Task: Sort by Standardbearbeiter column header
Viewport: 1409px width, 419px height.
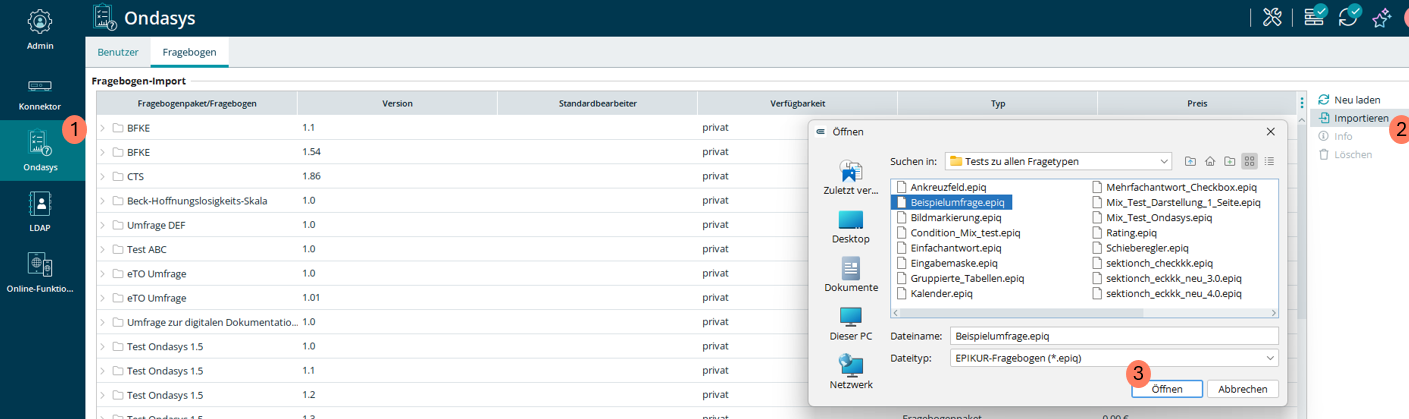Action: [597, 103]
